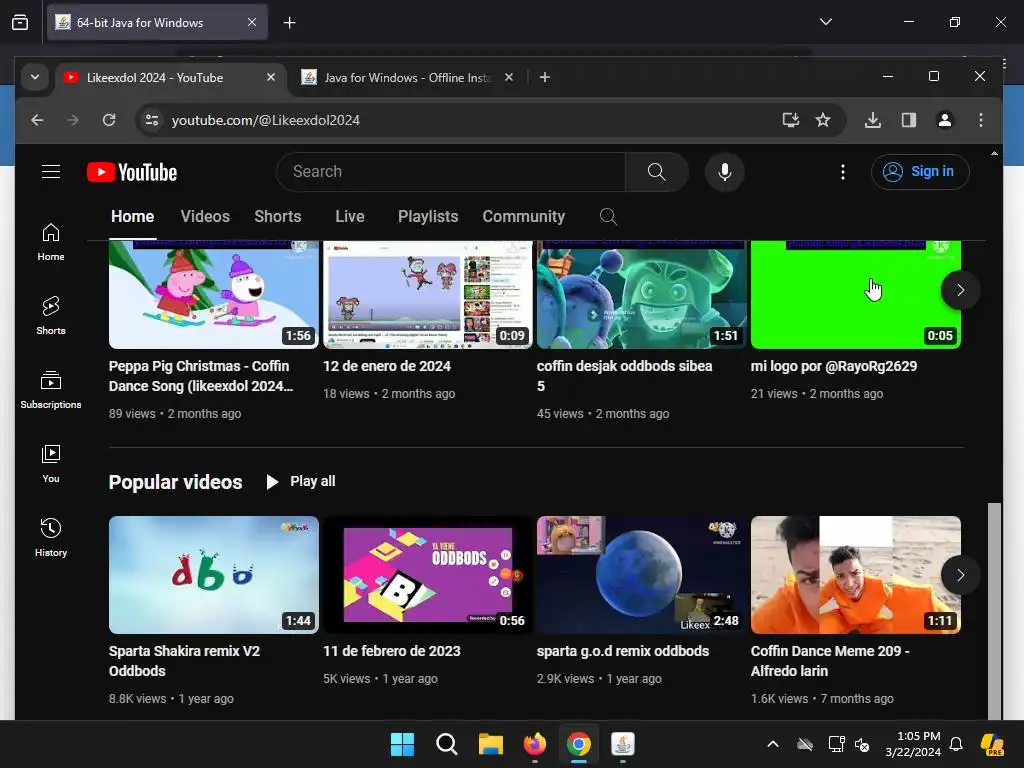Go back in Chrome
The image size is (1024, 768).
click(37, 120)
